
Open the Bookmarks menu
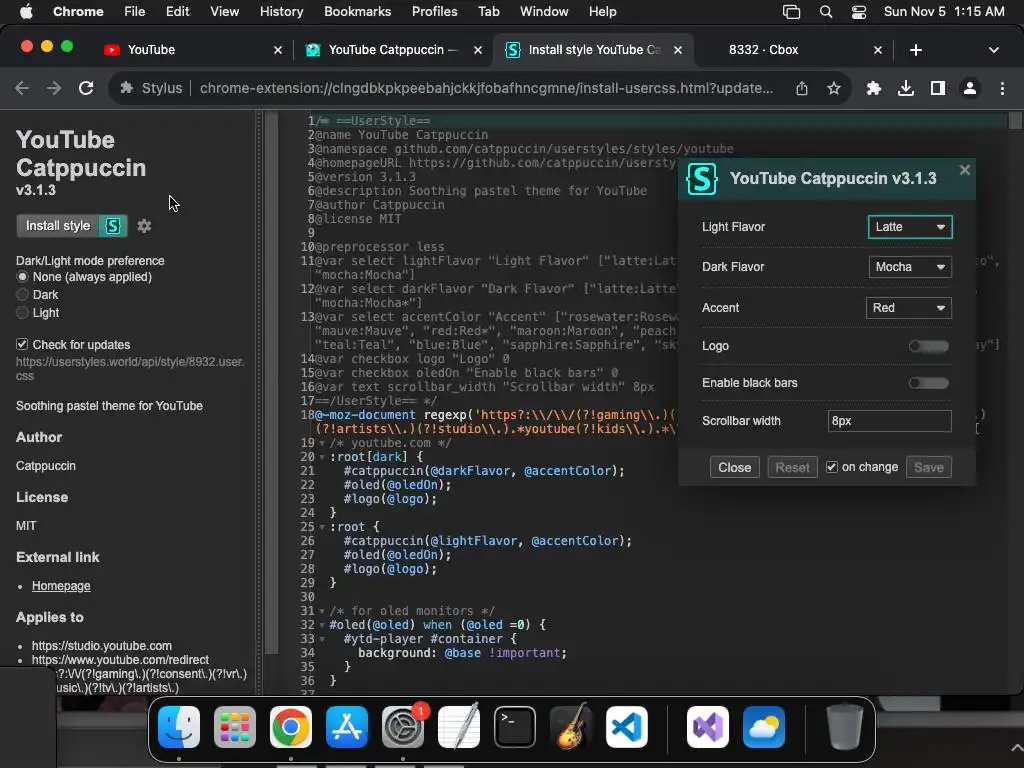[357, 12]
